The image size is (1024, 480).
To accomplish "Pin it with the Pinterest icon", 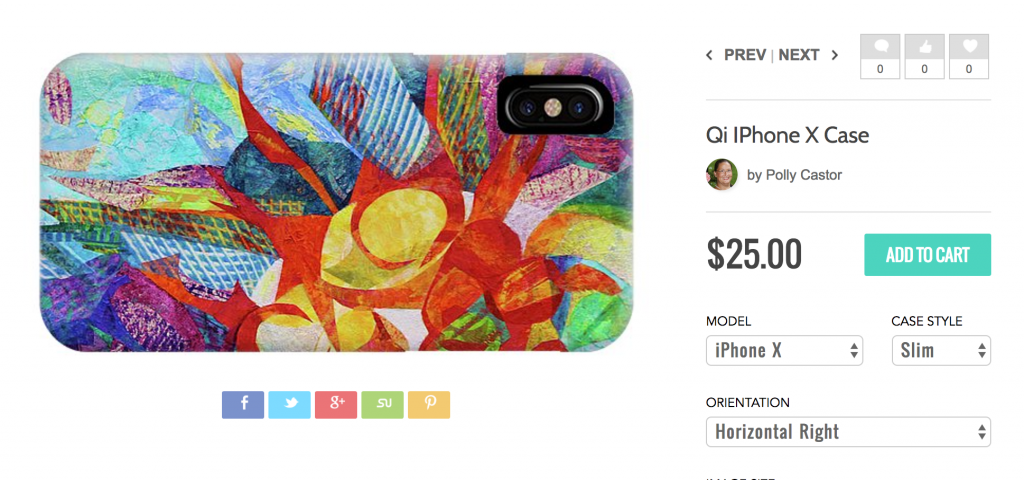I will tap(429, 405).
